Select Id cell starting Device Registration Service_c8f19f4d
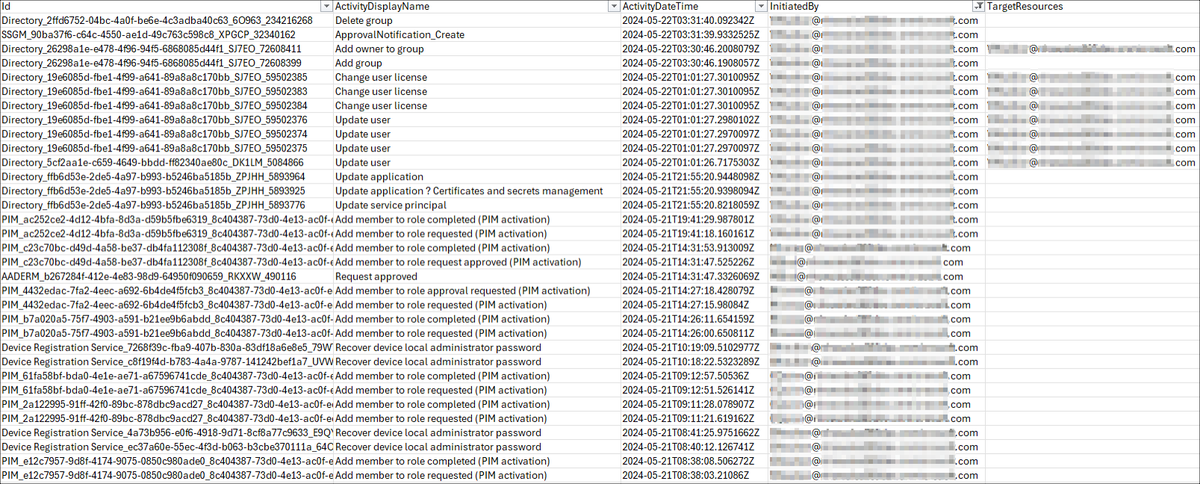1200x484 pixels. pos(166,361)
